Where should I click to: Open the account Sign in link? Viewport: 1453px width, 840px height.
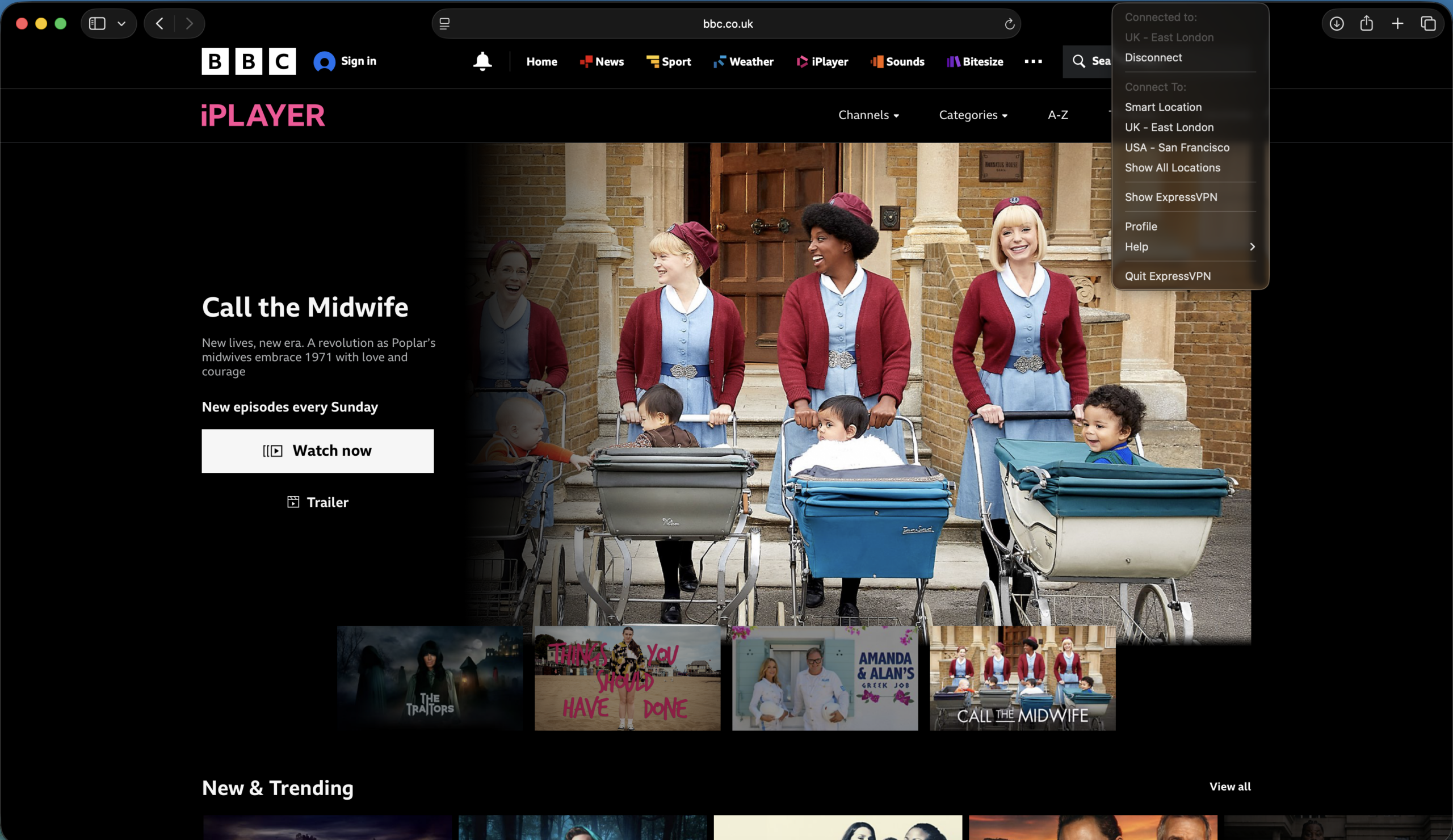345,61
